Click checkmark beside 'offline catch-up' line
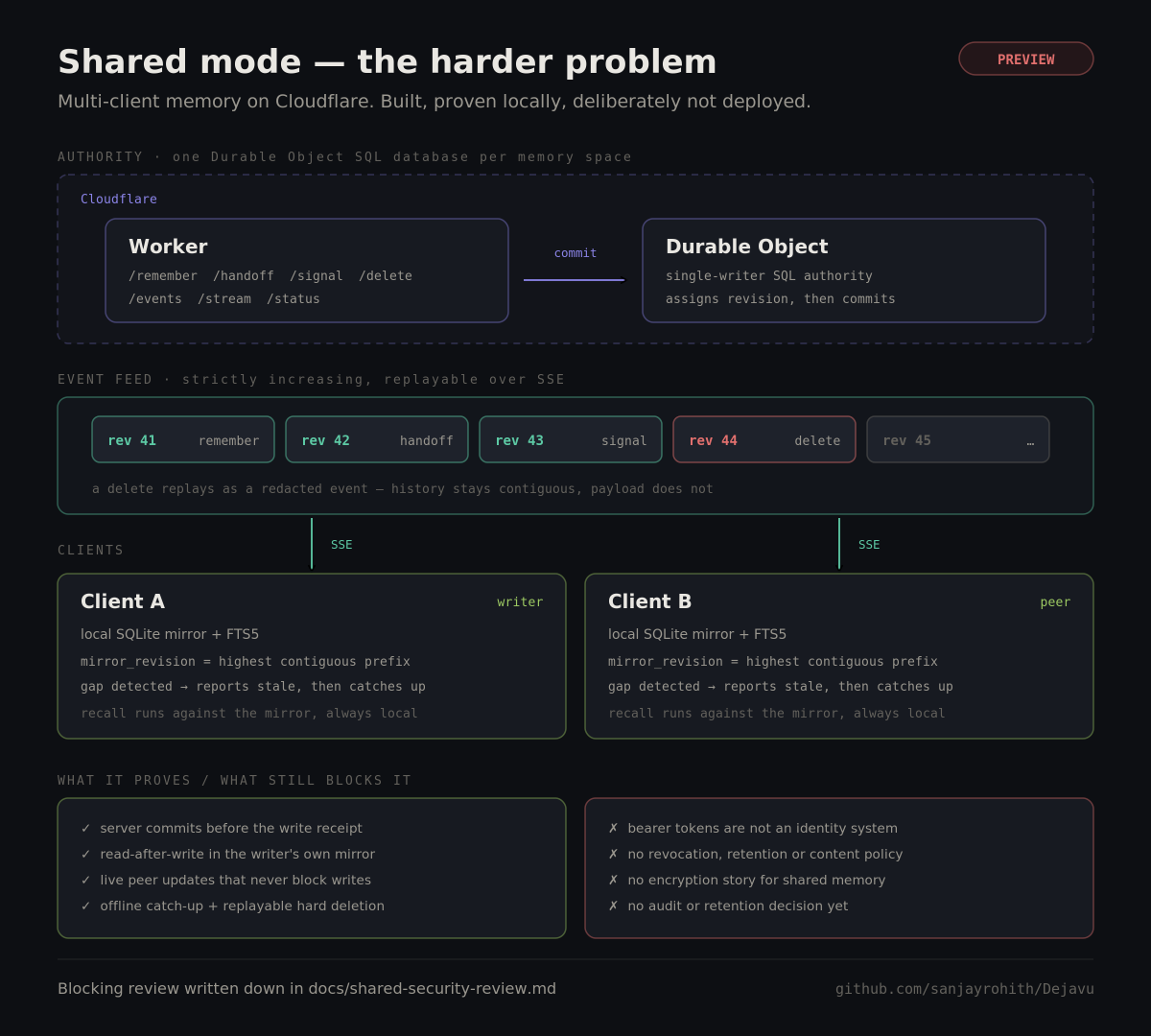 coord(86,906)
